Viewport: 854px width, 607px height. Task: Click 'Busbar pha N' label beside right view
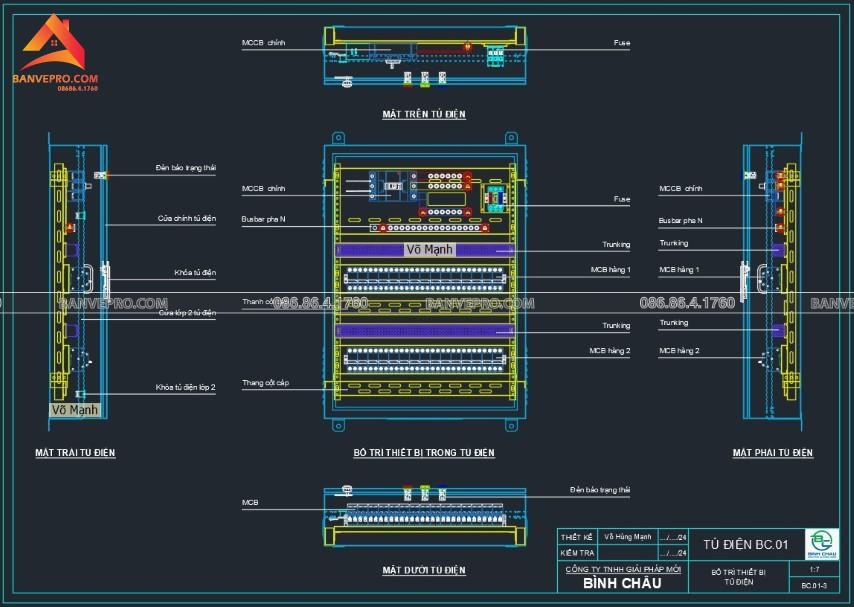(680, 221)
